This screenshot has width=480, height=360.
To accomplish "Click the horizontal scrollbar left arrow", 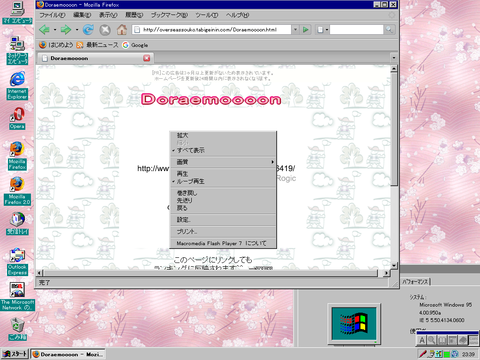I will click(x=40, y=273).
